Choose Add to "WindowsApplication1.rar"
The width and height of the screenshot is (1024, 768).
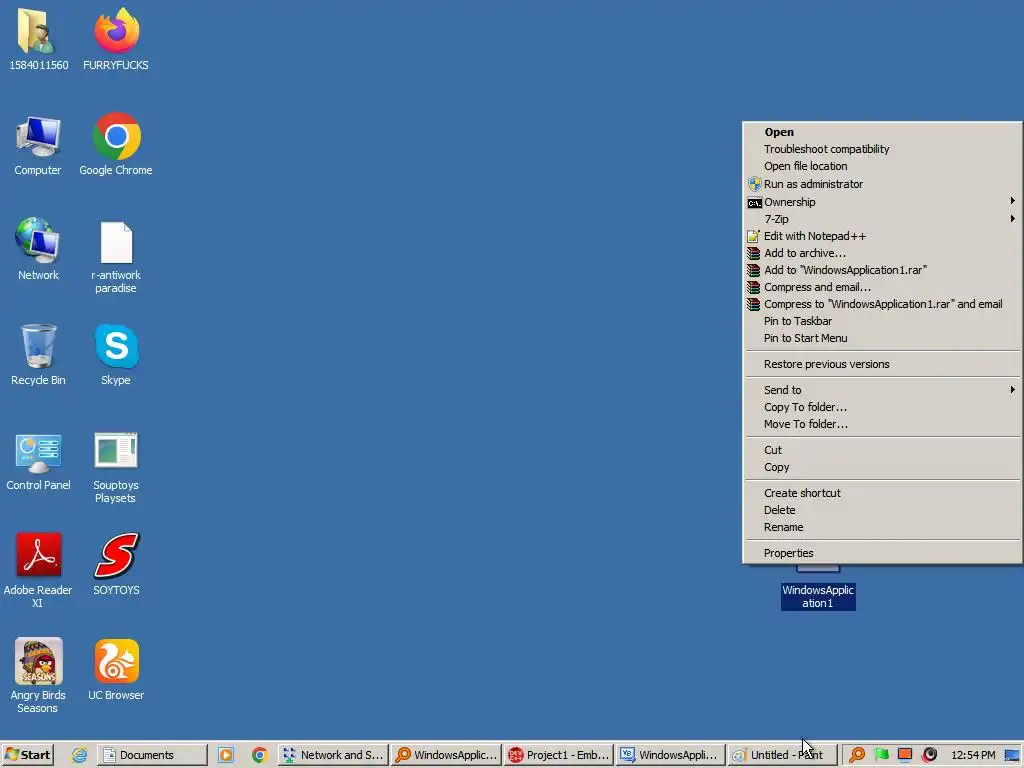tap(883, 270)
